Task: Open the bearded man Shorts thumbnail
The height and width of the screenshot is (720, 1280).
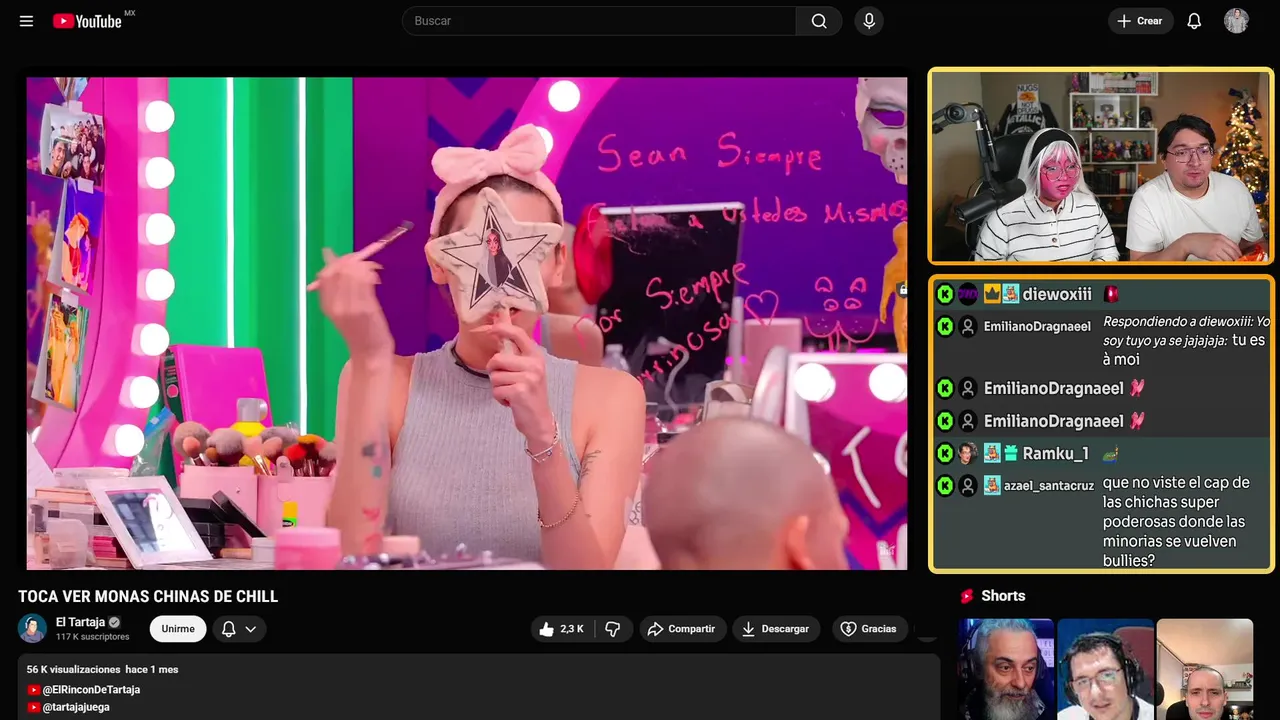Action: point(1006,669)
